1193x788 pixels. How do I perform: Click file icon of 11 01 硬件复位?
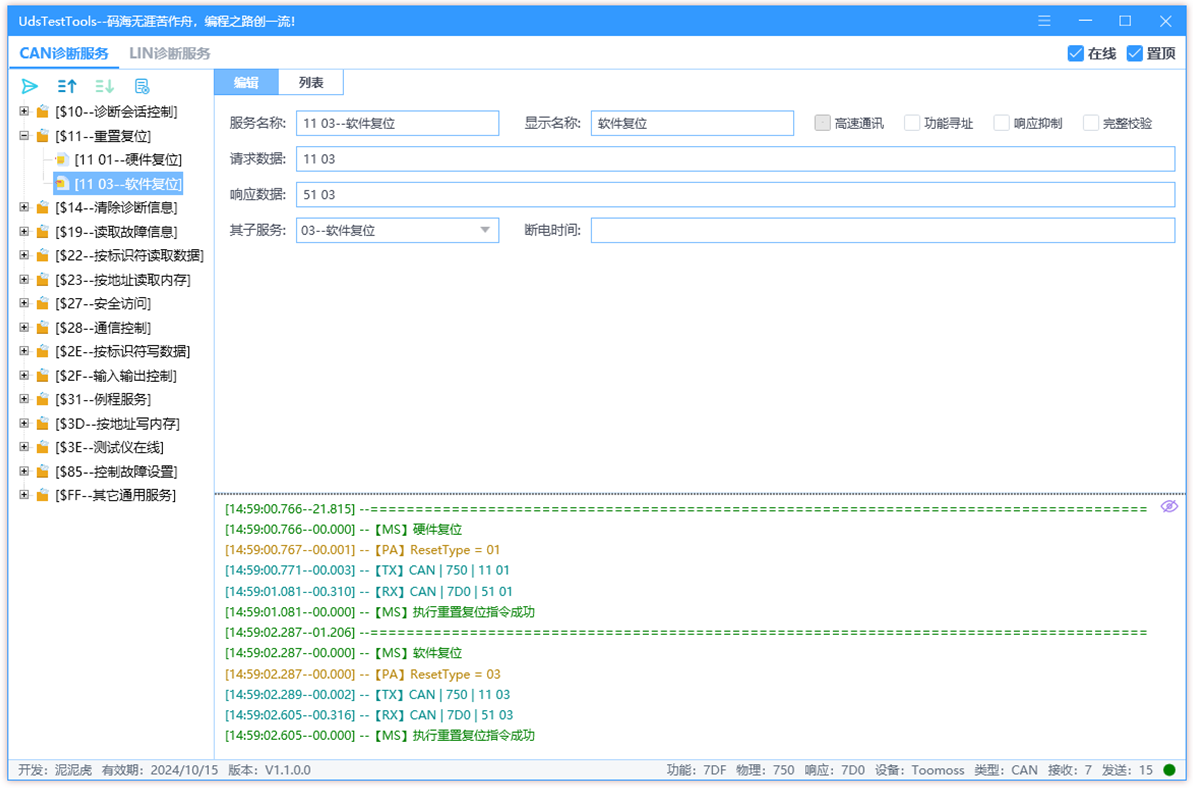[x=62, y=160]
